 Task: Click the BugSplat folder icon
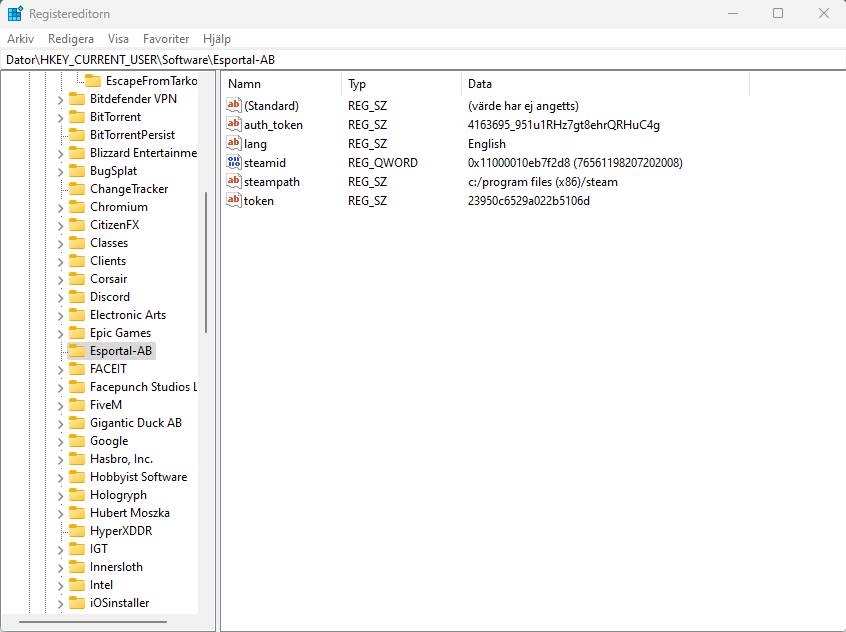[x=77, y=171]
